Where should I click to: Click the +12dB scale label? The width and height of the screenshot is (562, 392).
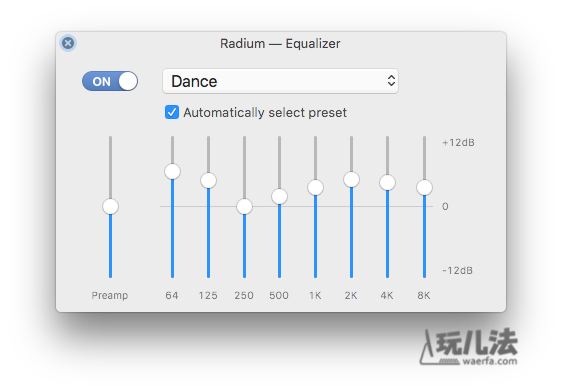(x=458, y=143)
